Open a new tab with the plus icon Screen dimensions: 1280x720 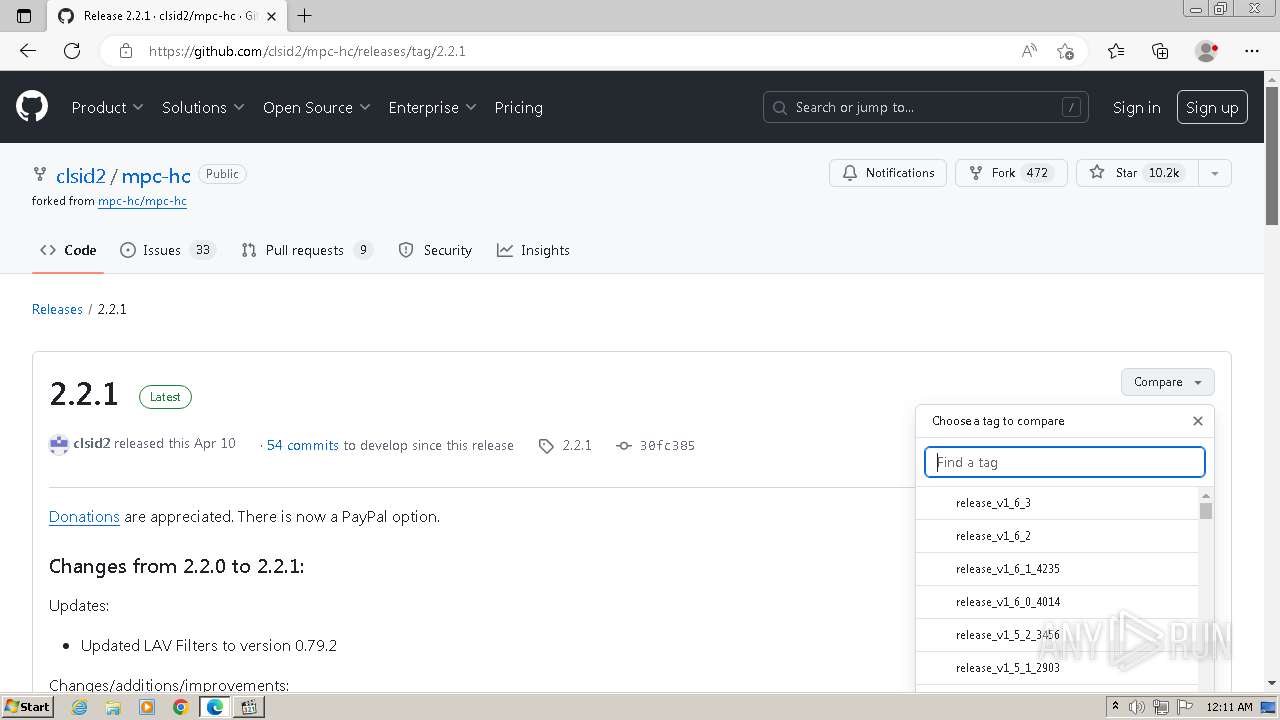(305, 16)
